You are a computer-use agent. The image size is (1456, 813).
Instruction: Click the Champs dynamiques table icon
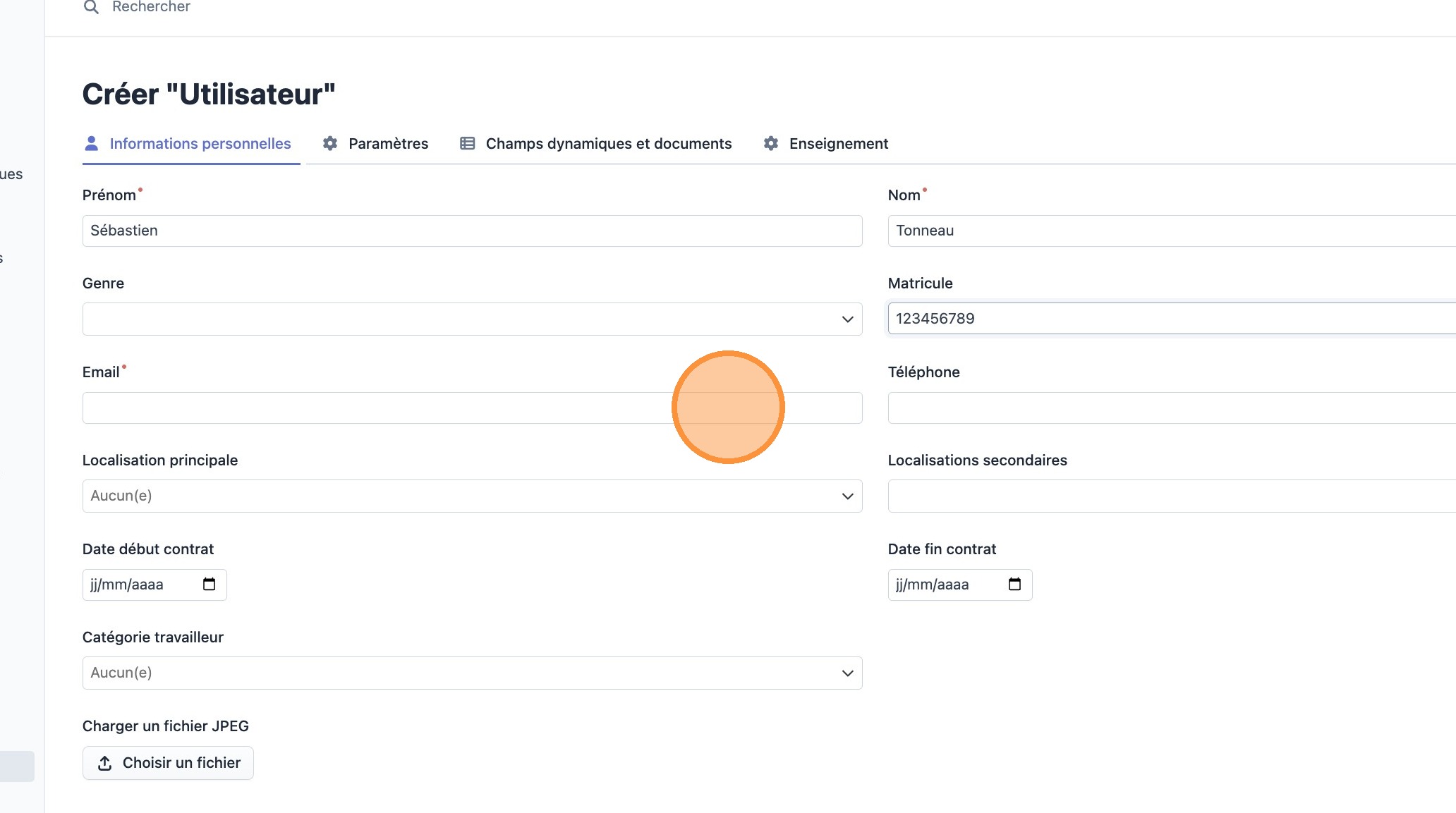pyautogui.click(x=467, y=144)
